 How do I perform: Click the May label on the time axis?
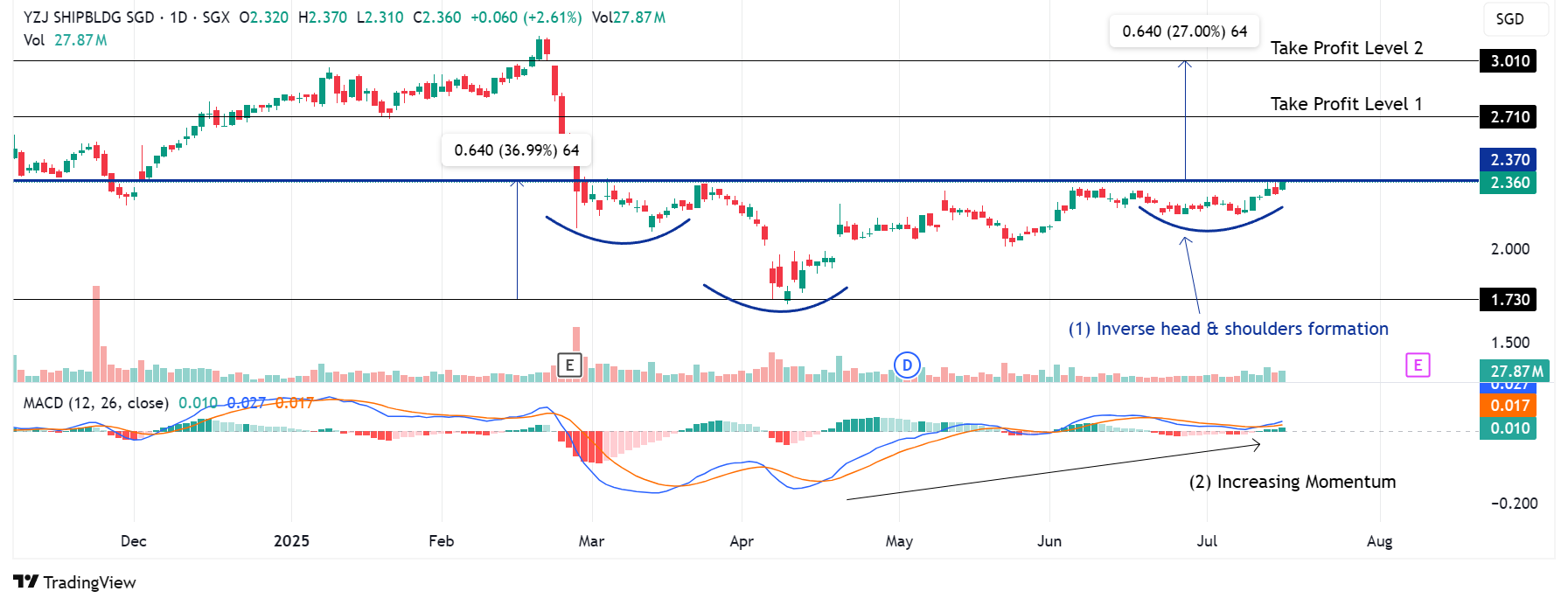tap(899, 541)
